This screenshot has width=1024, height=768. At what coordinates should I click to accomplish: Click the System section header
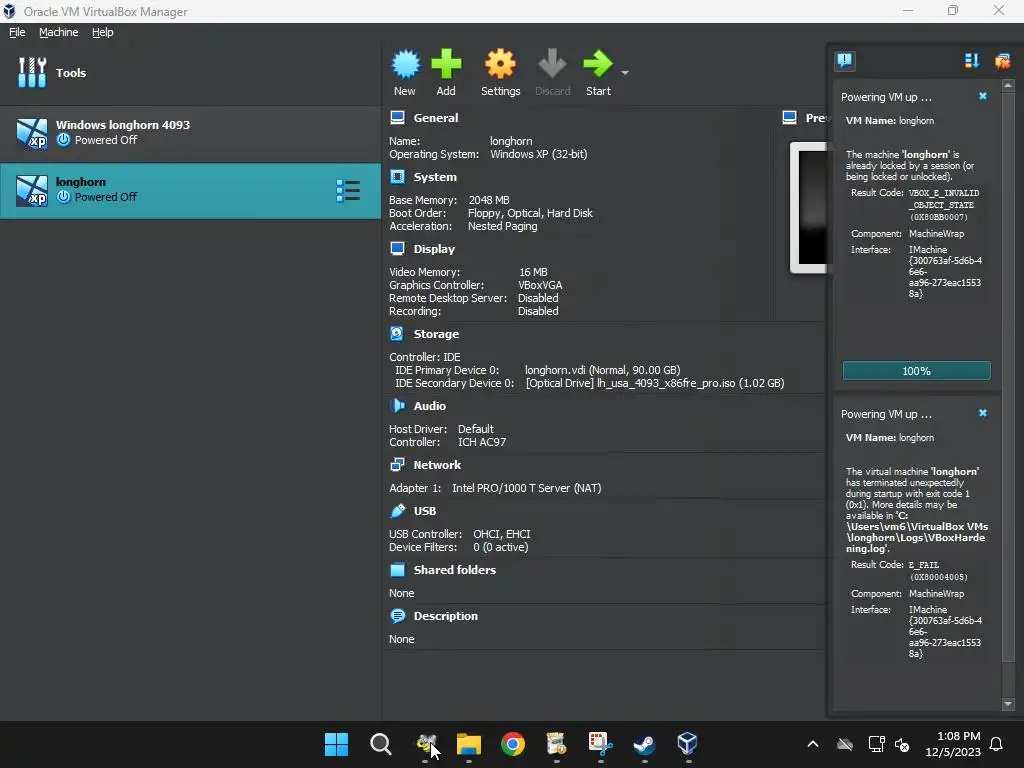coord(435,177)
